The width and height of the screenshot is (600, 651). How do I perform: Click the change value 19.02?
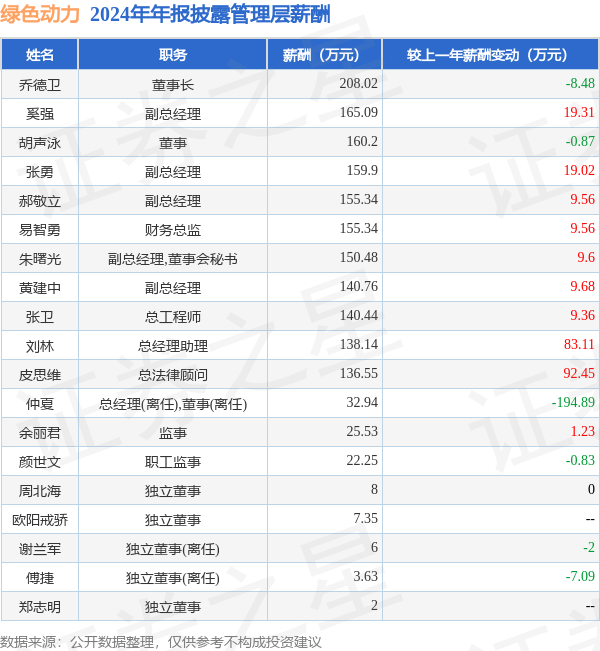click(x=579, y=171)
